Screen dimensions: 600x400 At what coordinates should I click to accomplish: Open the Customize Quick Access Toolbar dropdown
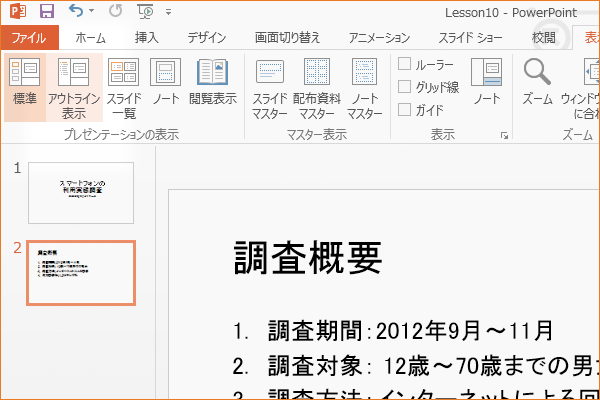click(168, 12)
